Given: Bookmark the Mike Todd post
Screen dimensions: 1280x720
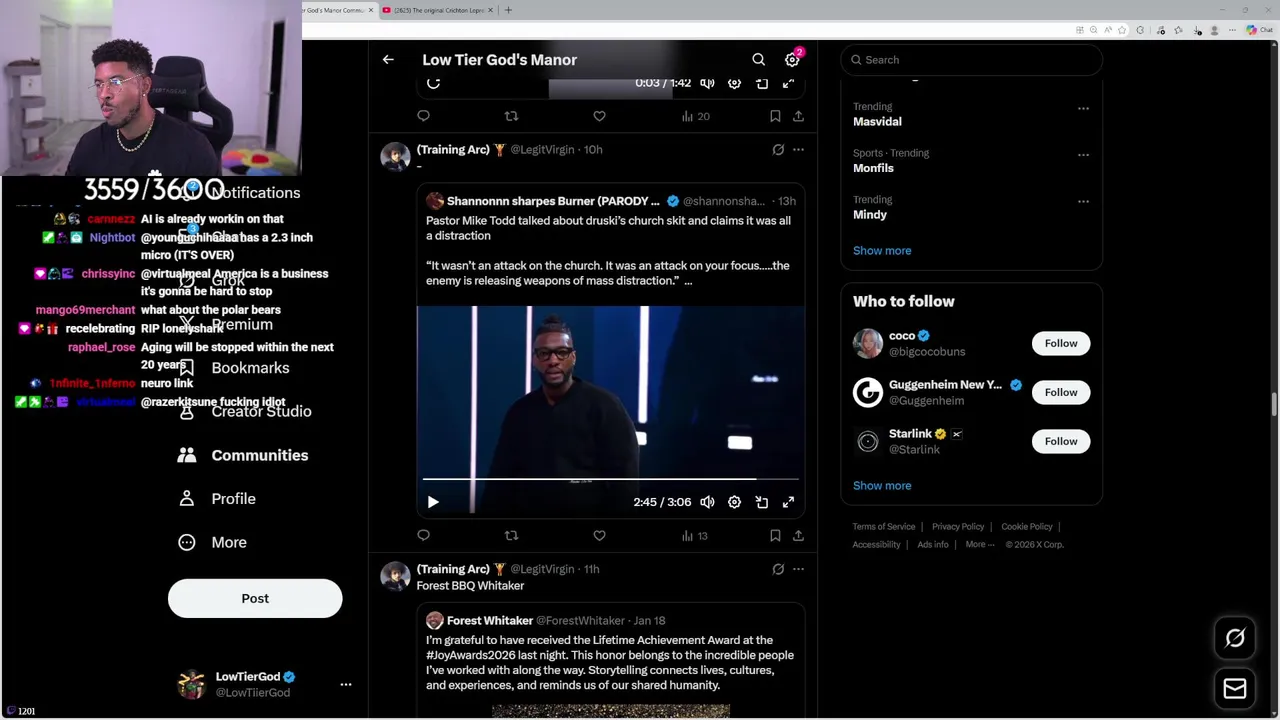Looking at the screenshot, I should tap(775, 536).
